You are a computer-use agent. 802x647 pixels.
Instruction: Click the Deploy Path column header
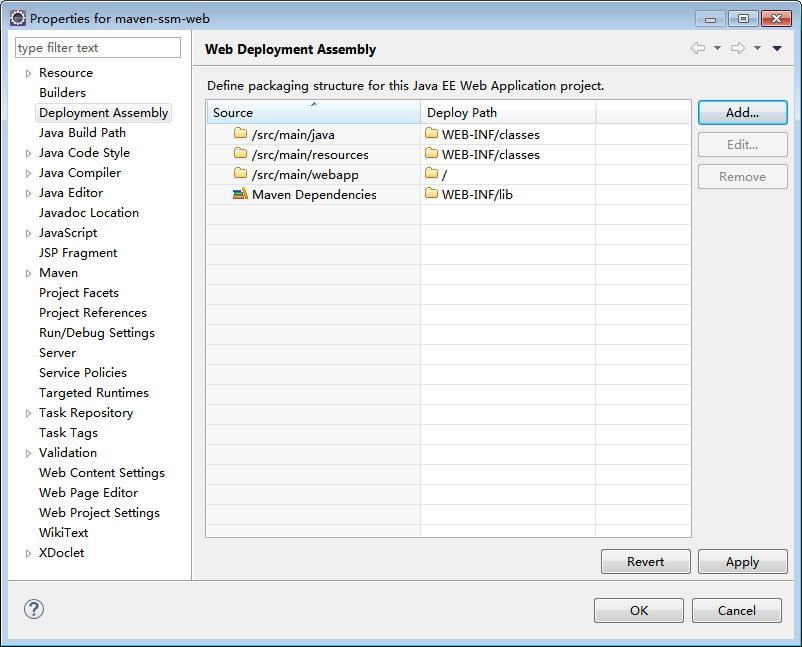click(x=508, y=112)
